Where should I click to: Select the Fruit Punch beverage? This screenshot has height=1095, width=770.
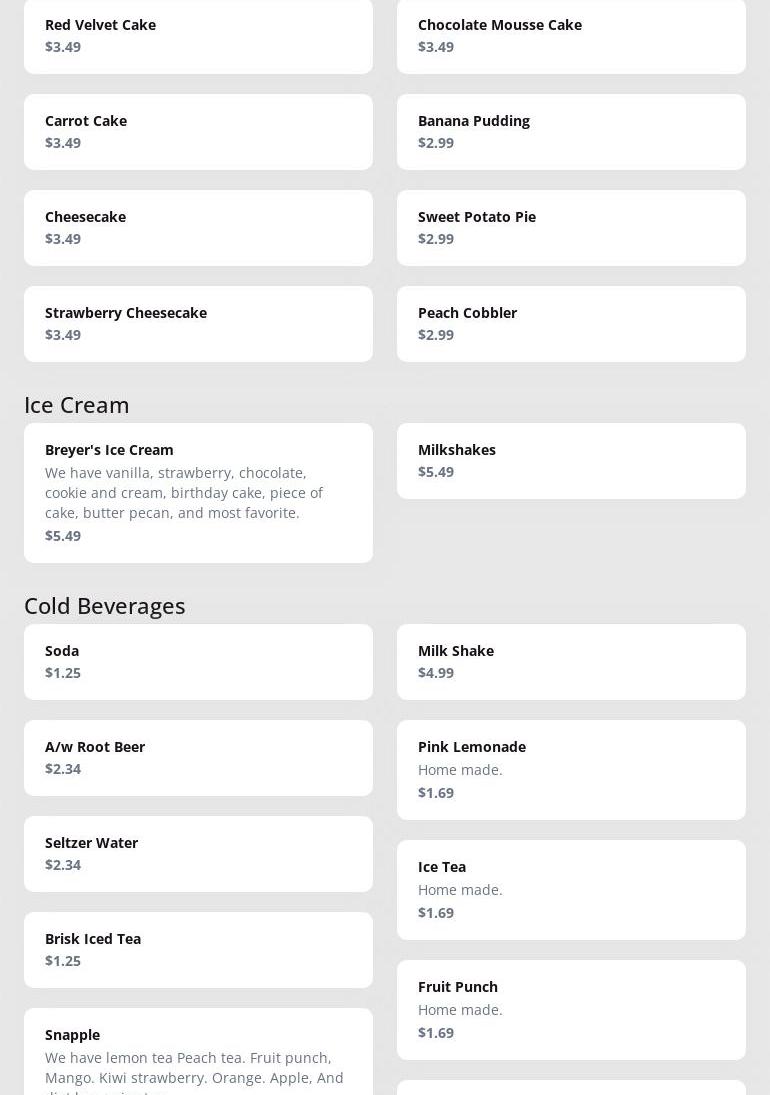pos(571,1009)
